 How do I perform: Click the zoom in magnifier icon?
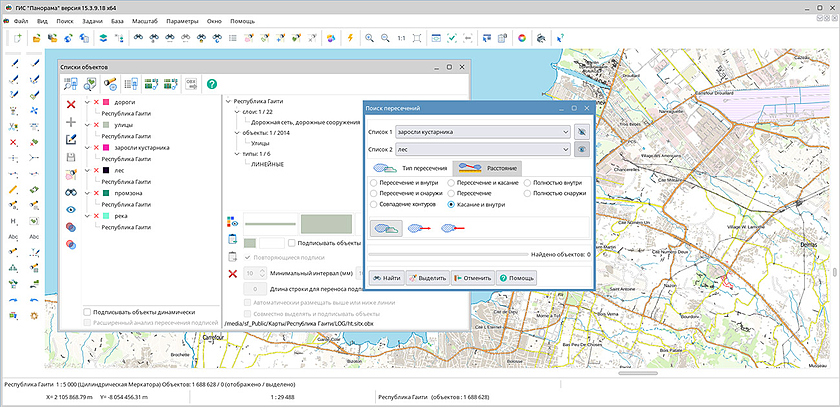370,38
